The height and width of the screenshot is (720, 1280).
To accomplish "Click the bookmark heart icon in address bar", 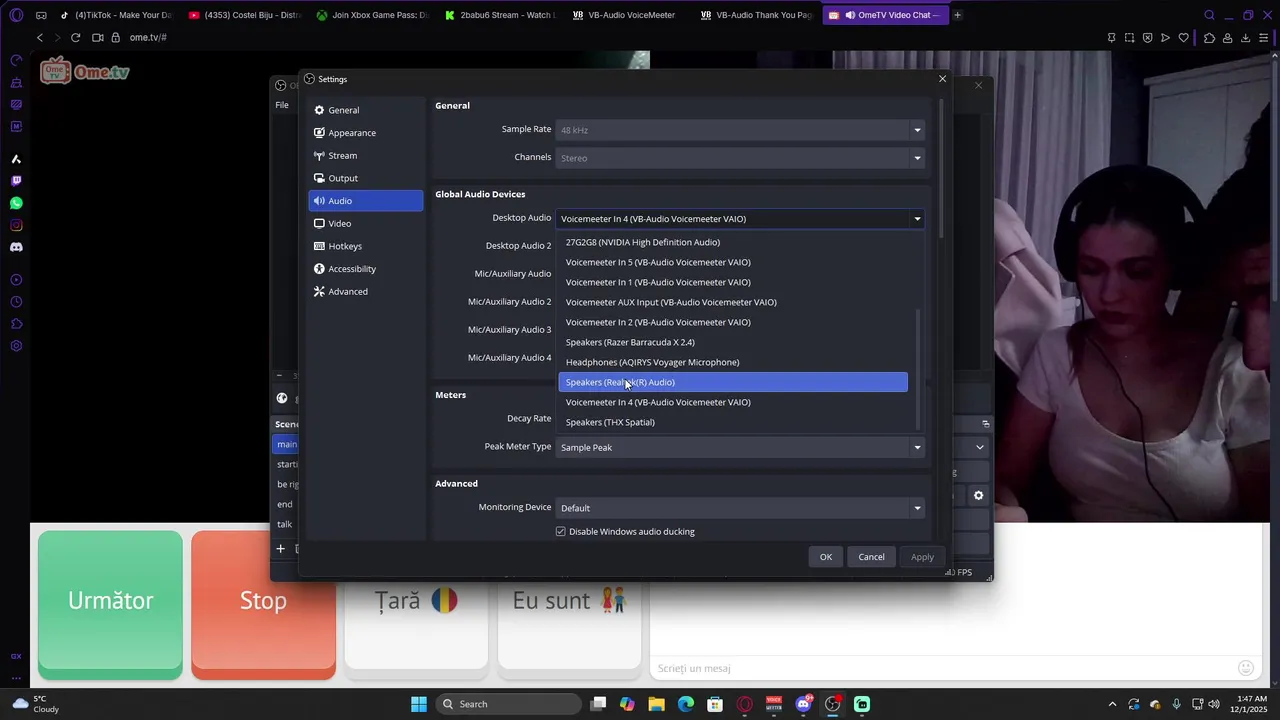I will pos(1184,37).
